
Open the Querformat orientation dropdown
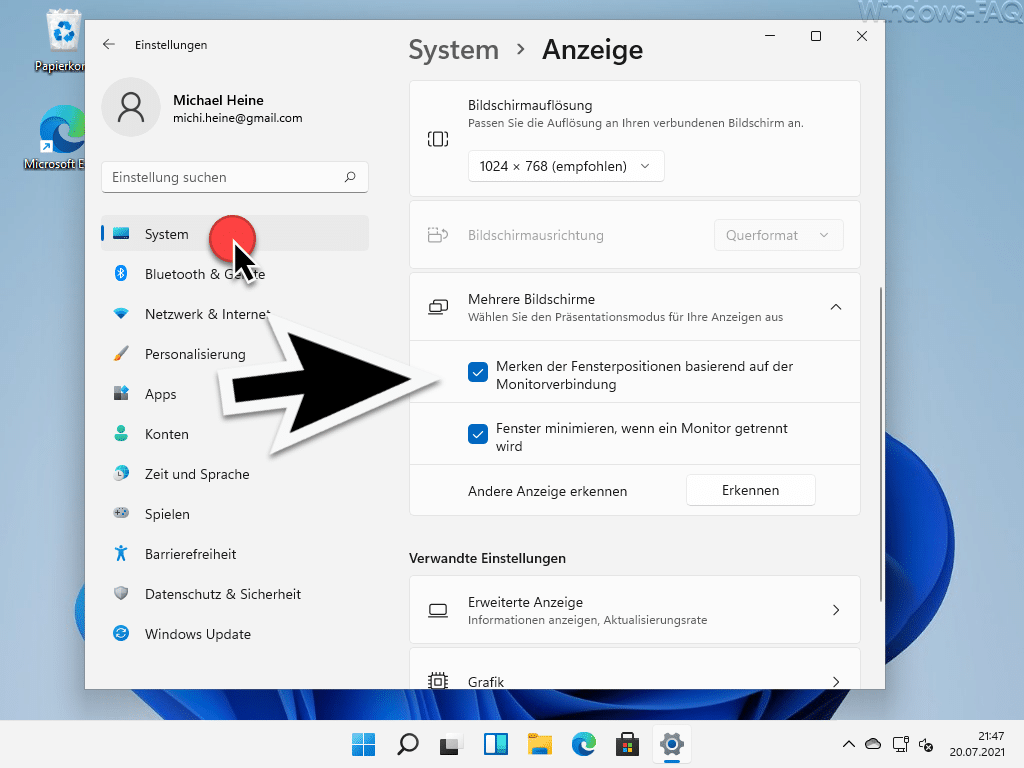coord(778,235)
